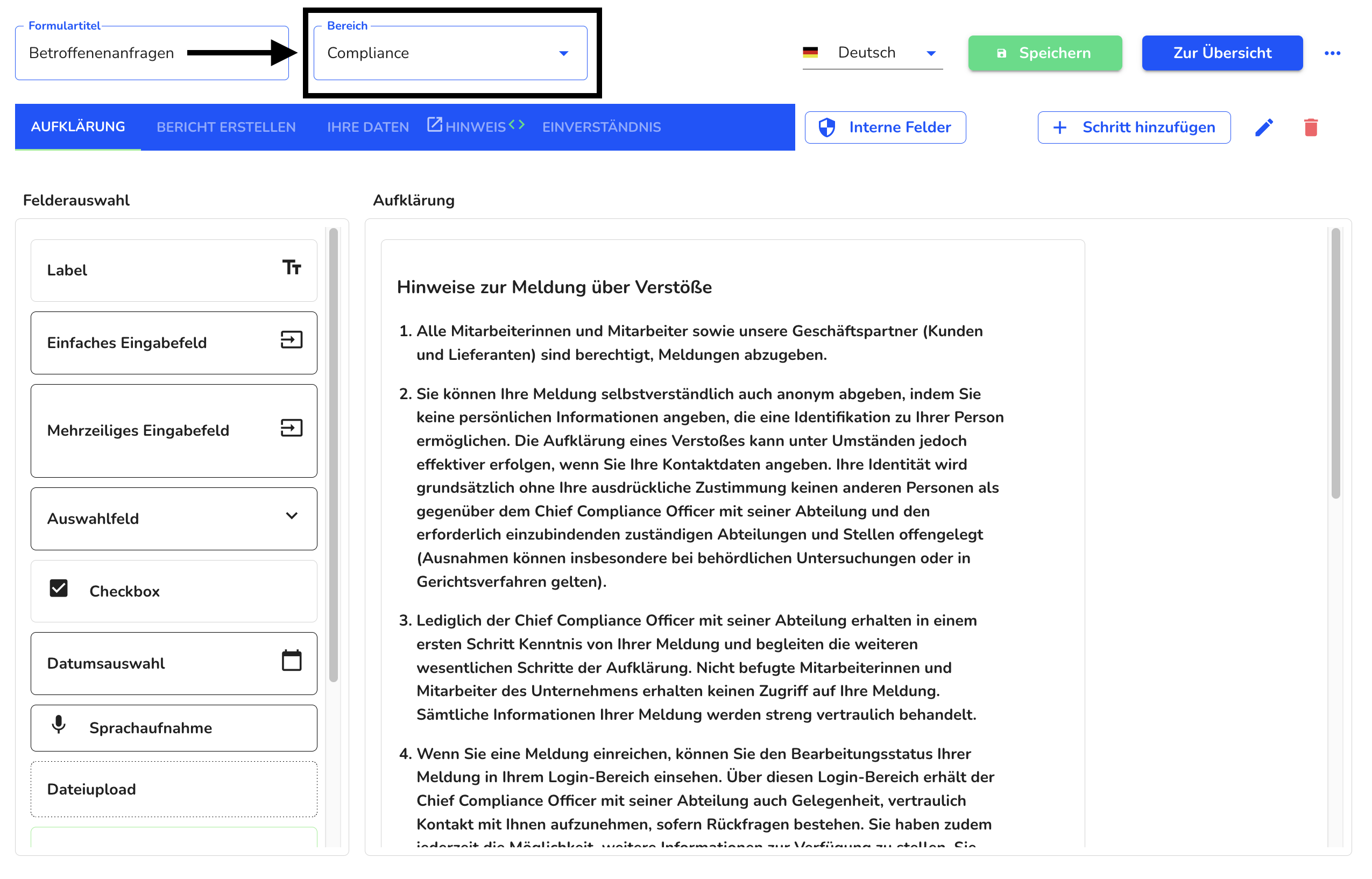1372x879 pixels.
Task: Click the Aufklärung content scrollbar
Action: click(1335, 363)
